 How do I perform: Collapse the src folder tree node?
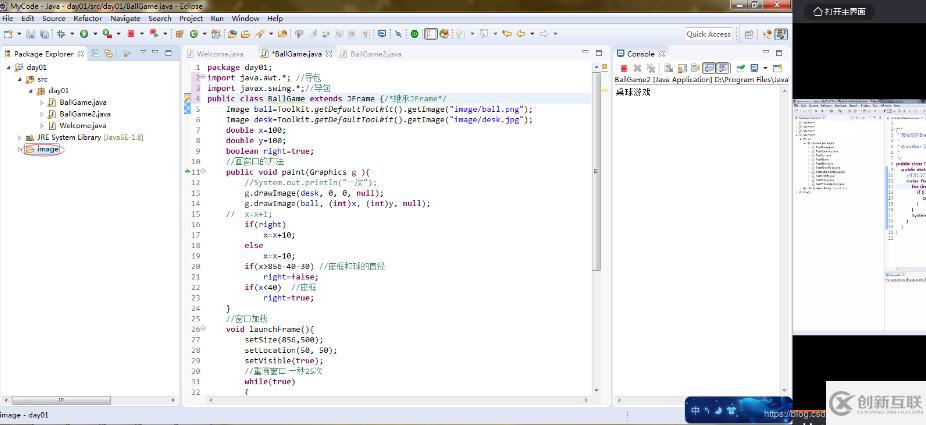tap(19, 79)
